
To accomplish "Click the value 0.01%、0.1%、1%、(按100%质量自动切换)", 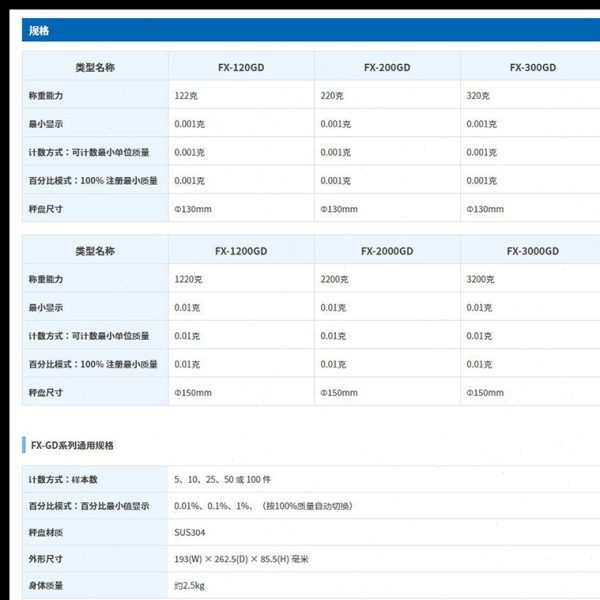I will pos(263,506).
